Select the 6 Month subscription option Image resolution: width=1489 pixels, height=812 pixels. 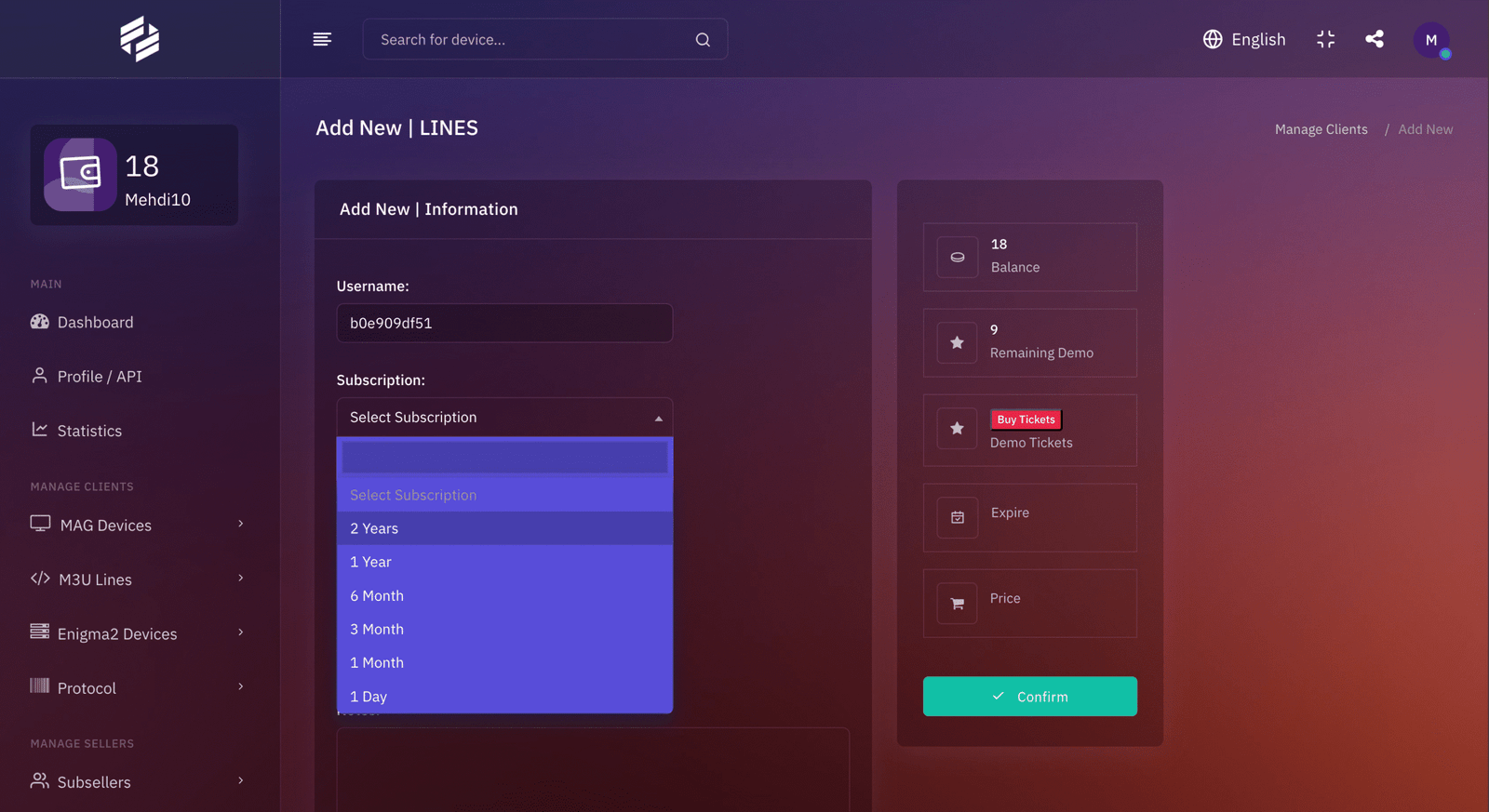(503, 595)
